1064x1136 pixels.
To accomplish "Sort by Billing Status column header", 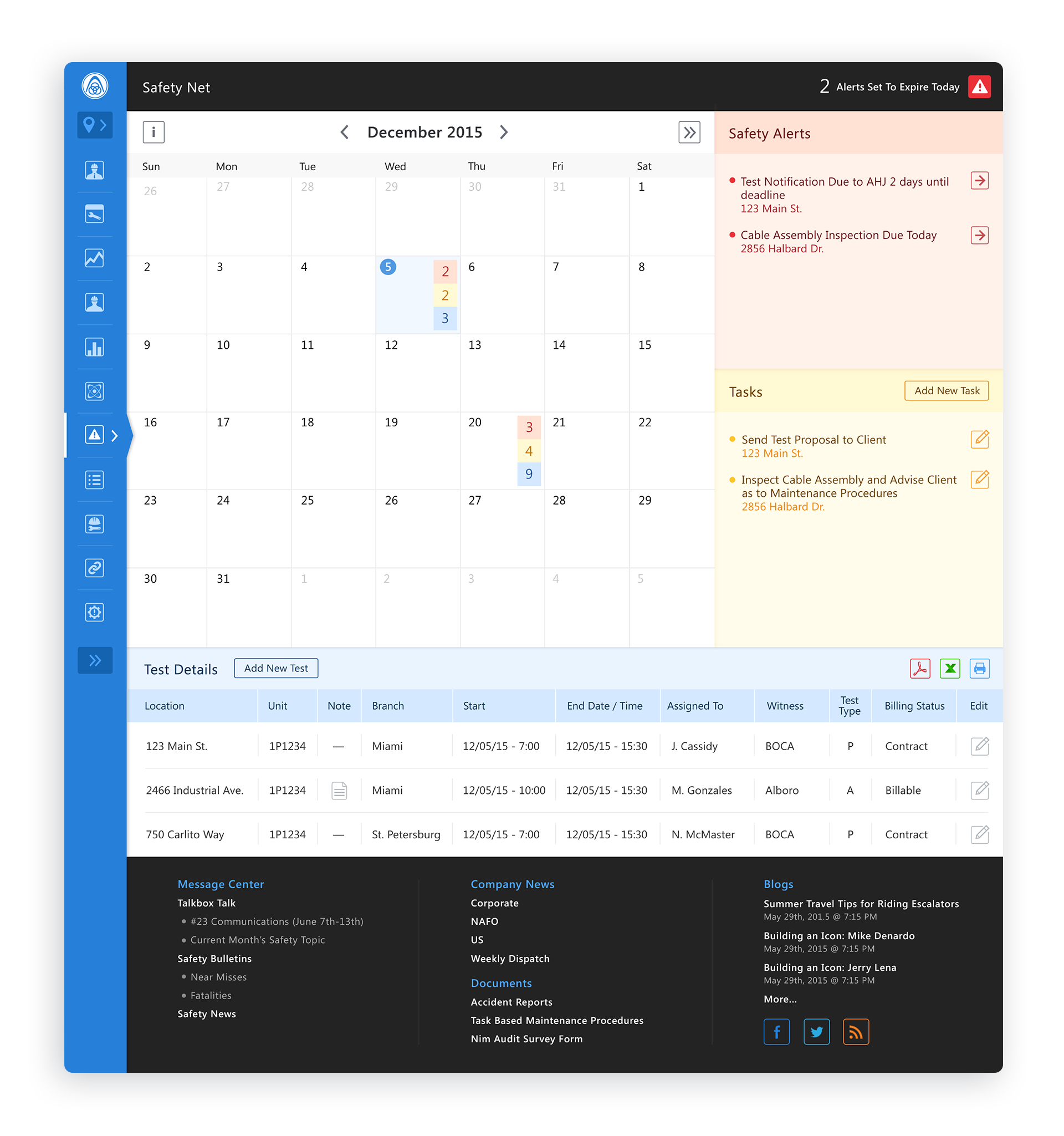I will click(x=914, y=706).
